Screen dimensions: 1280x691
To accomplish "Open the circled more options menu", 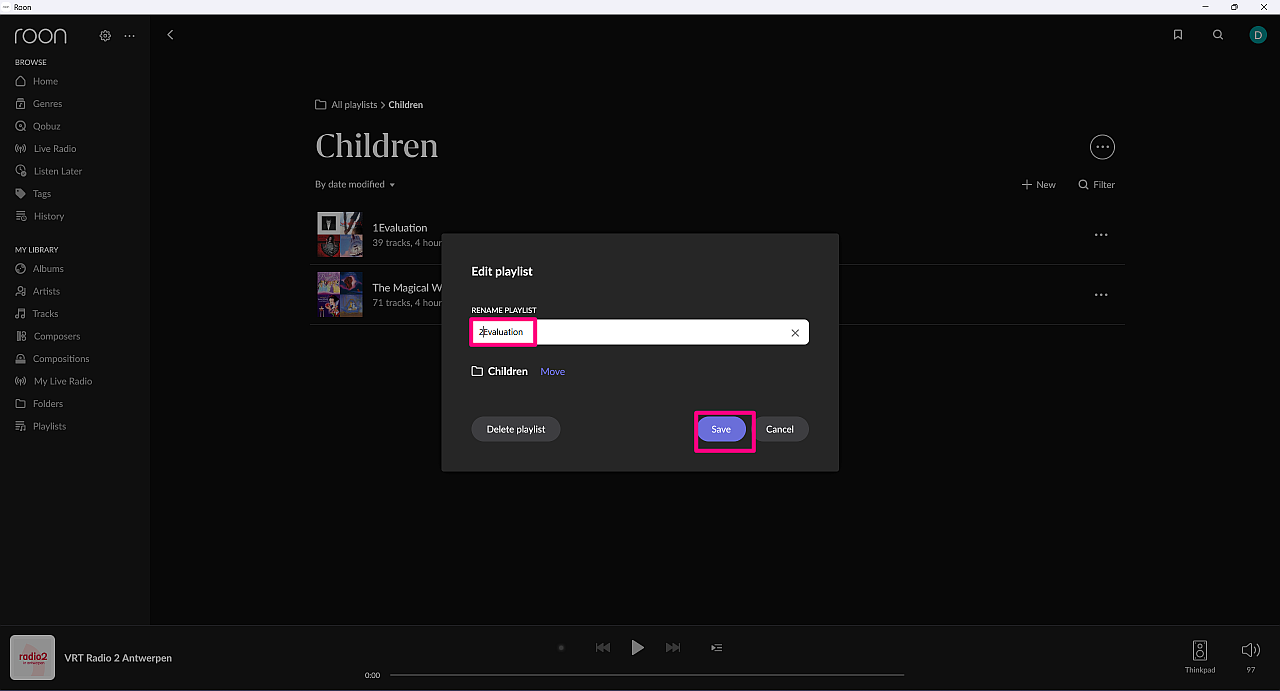I will (1102, 147).
